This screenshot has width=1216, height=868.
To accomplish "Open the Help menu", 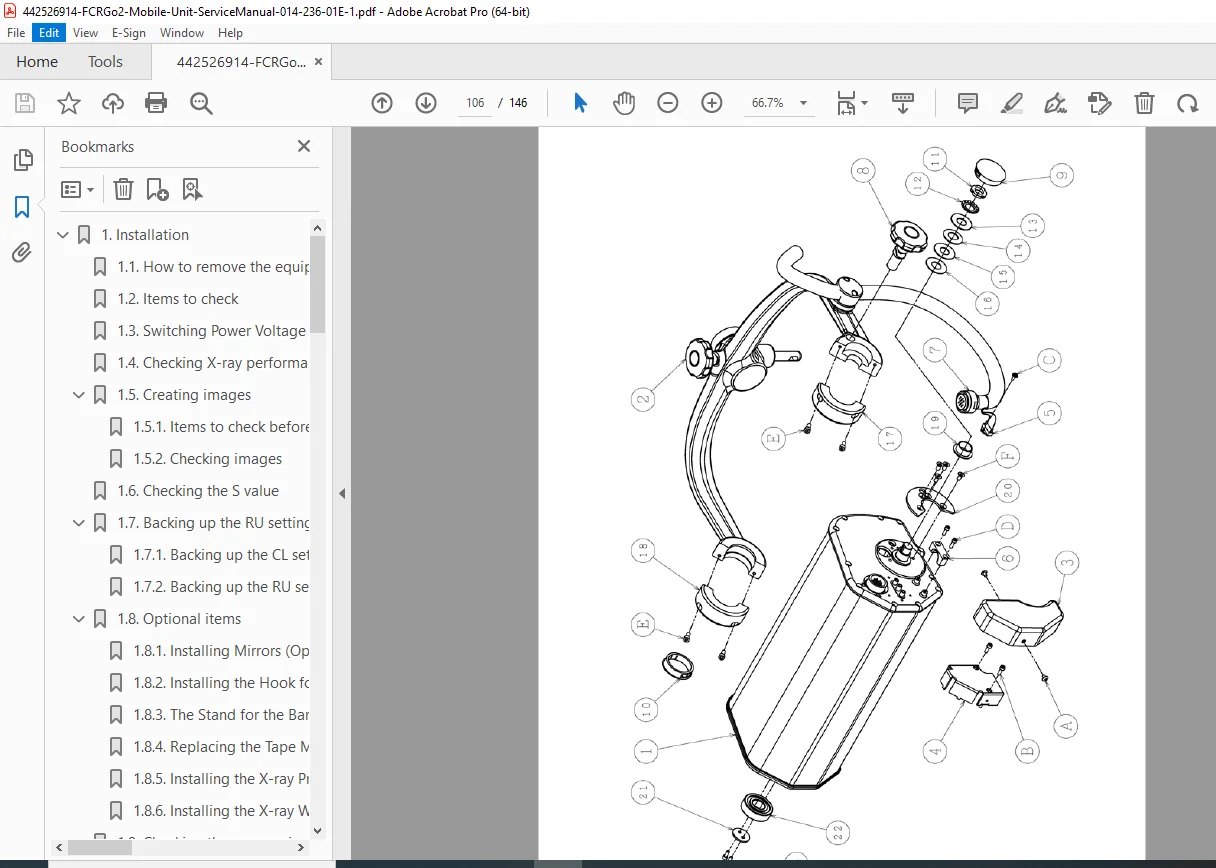I will [231, 33].
